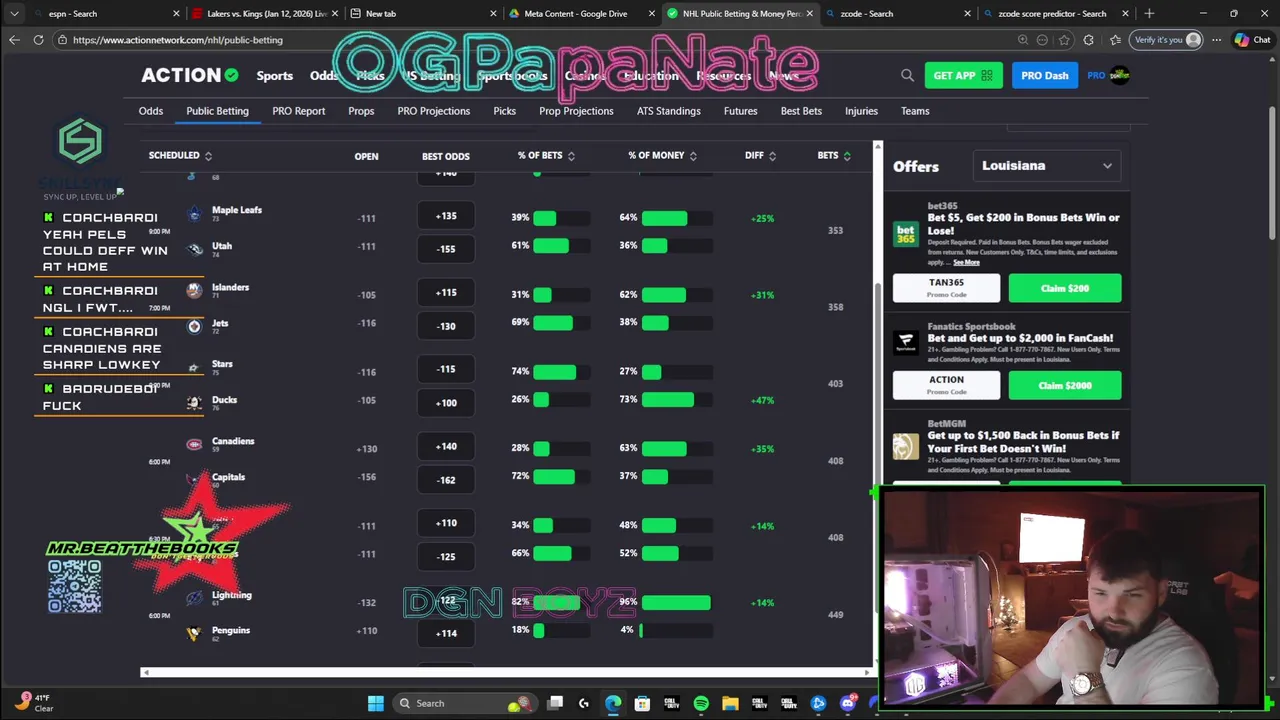This screenshot has height=720, width=1280.
Task: Click the Lightning 96% money bar
Action: coord(676,602)
